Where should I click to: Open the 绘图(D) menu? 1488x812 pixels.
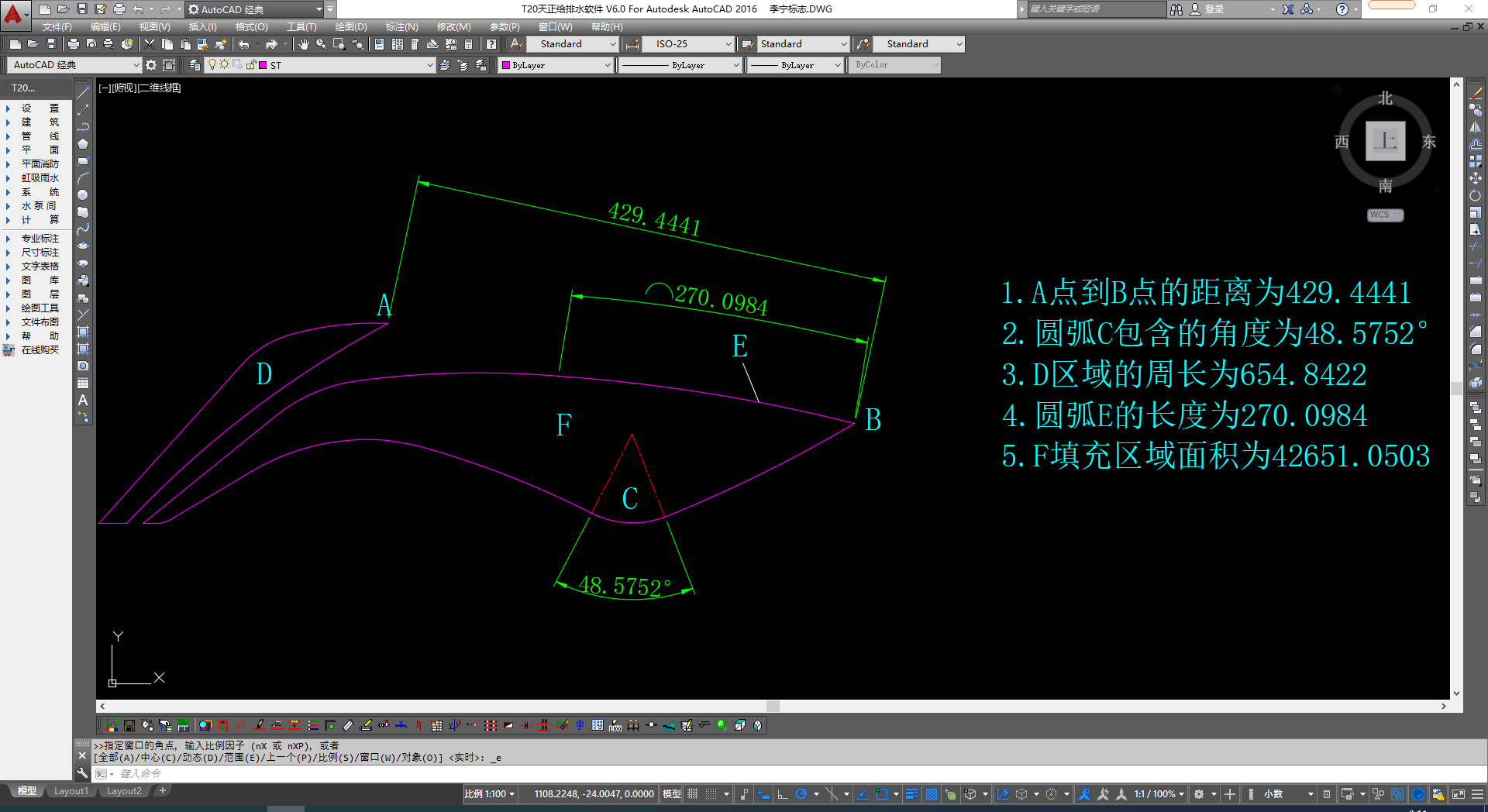pyautogui.click(x=351, y=27)
